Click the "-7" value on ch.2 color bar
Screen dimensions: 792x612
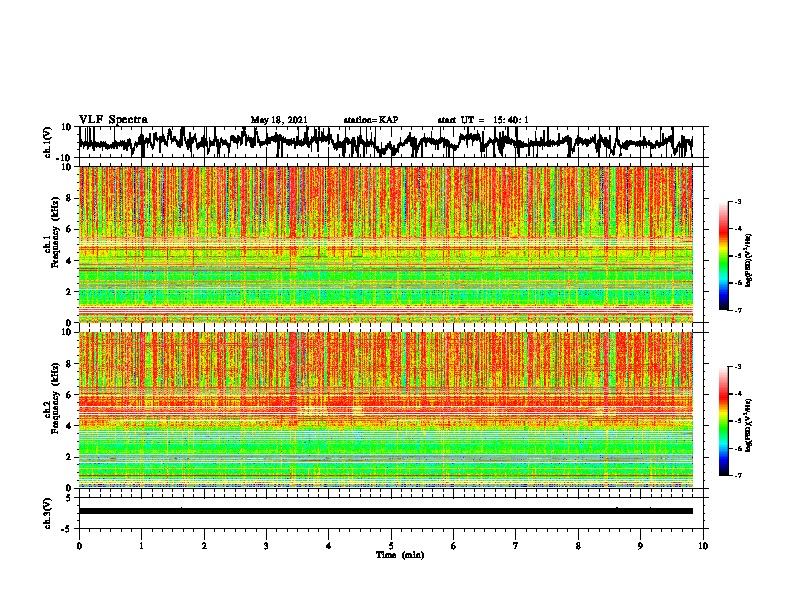(x=738, y=475)
